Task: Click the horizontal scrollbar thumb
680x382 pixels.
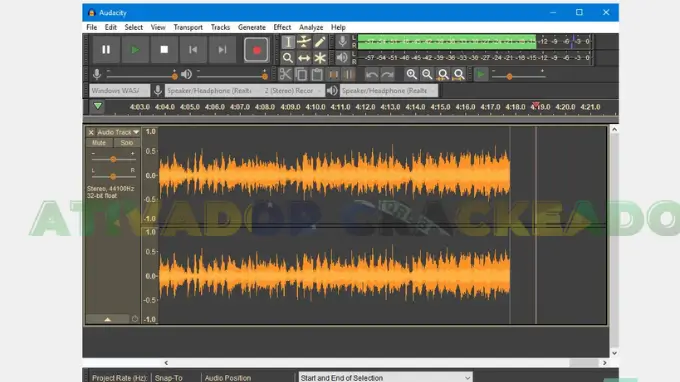Action: (584, 362)
